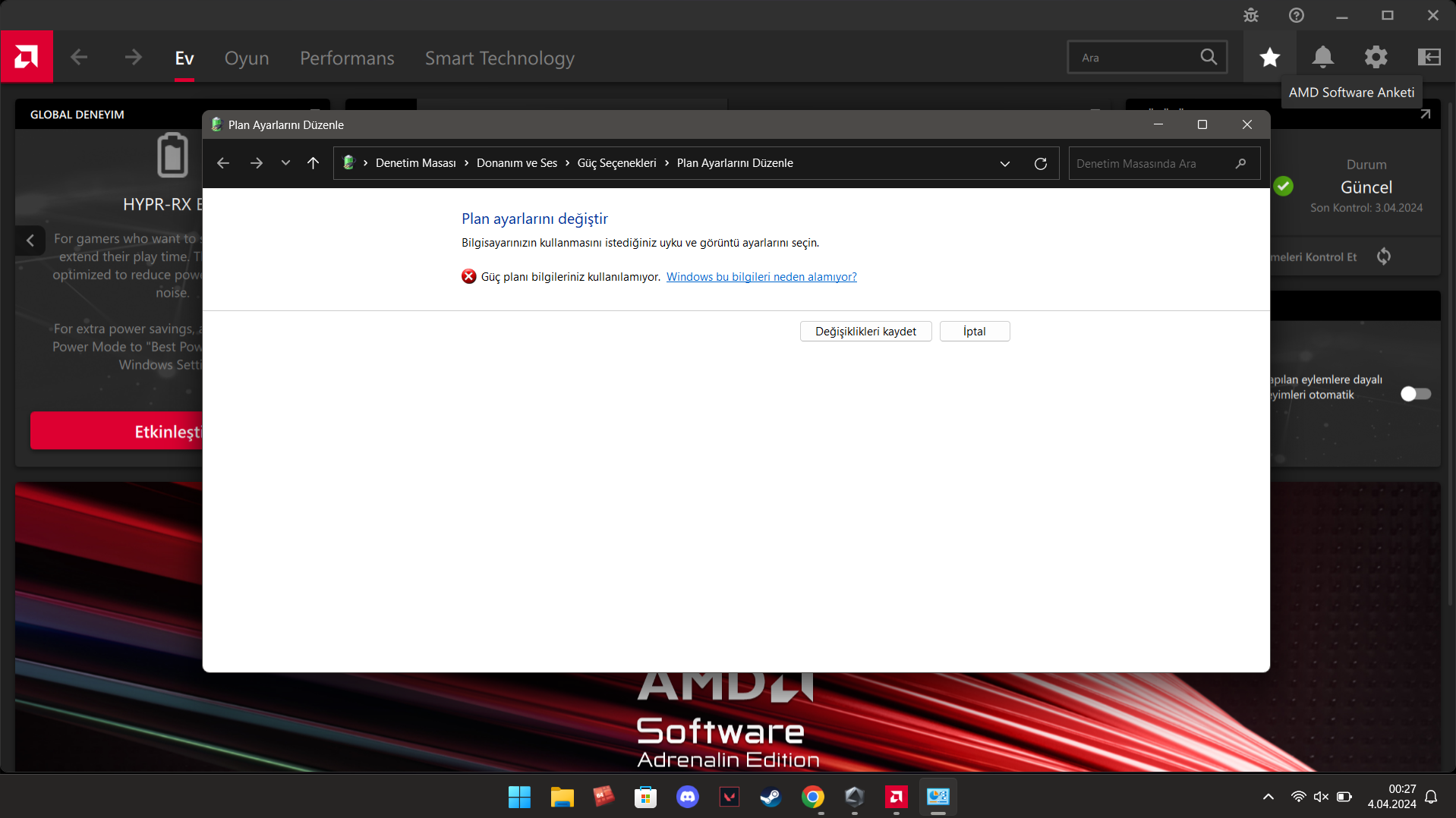Click the red Etkinleştir button
The width and height of the screenshot is (1456, 818).
tap(116, 431)
